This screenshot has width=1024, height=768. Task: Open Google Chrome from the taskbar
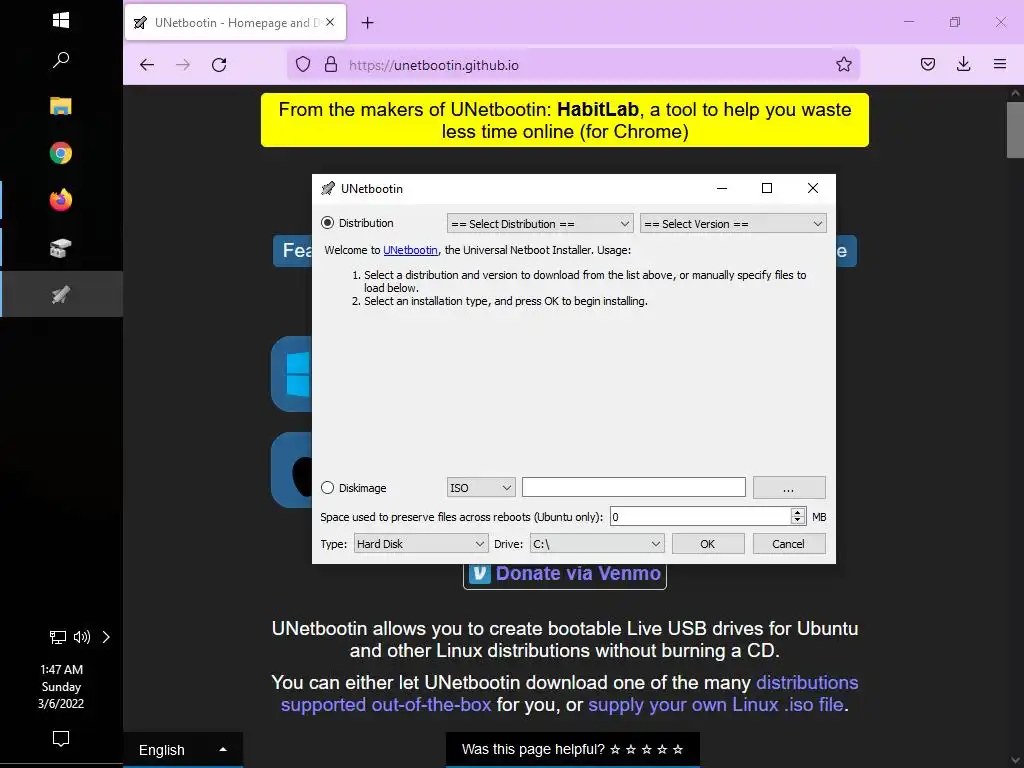tap(61, 153)
